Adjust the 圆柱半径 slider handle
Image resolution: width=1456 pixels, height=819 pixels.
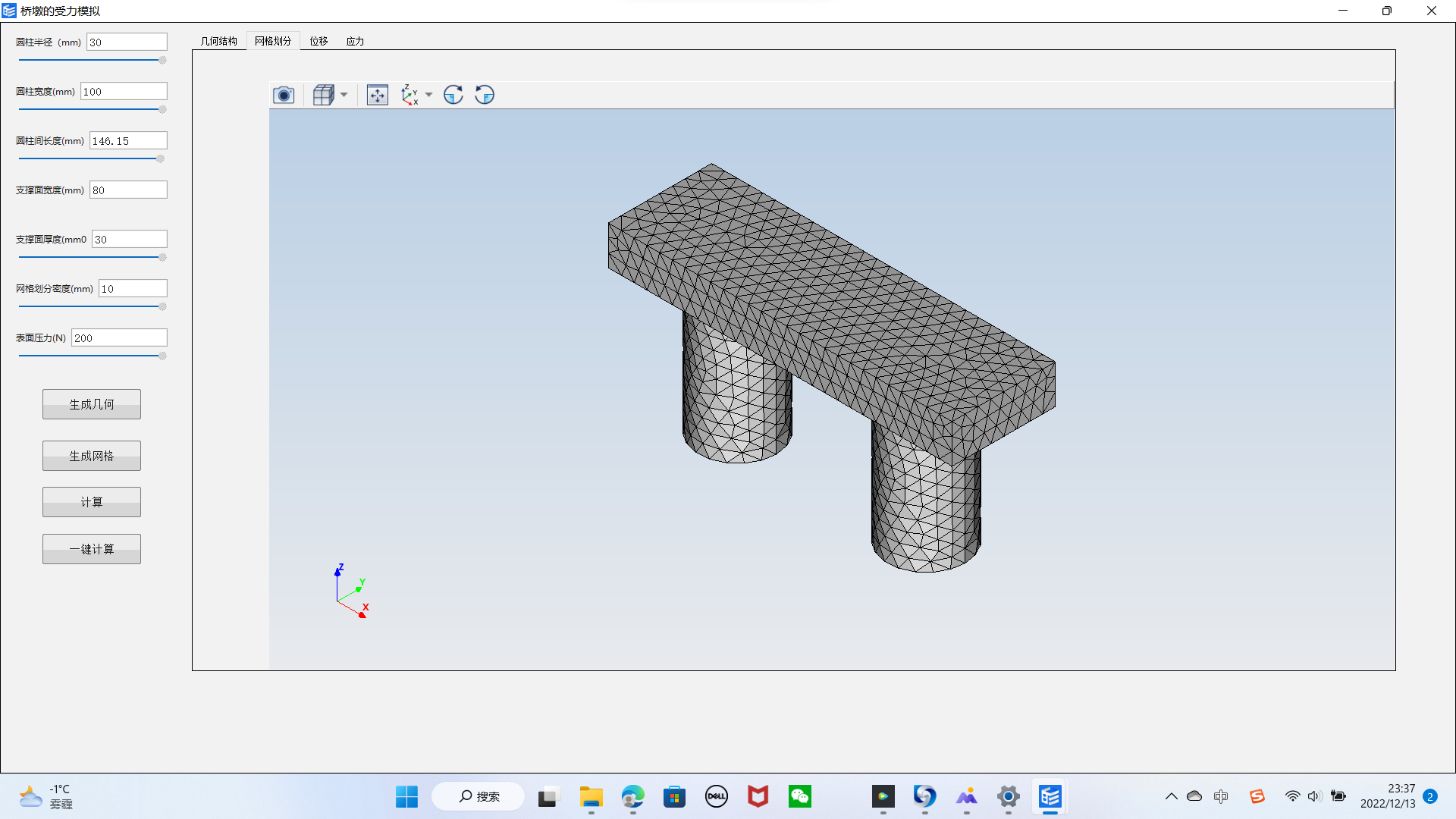pyautogui.click(x=162, y=60)
